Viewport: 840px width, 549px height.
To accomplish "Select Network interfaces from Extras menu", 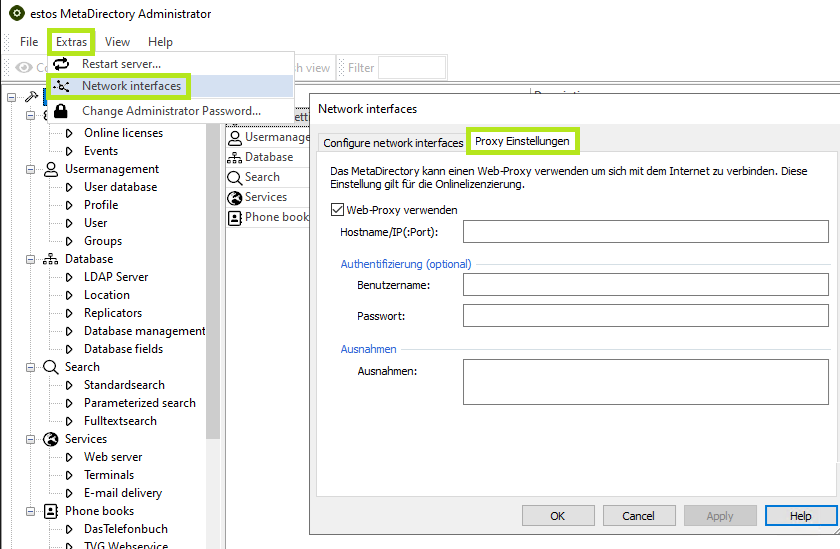I will click(131, 86).
